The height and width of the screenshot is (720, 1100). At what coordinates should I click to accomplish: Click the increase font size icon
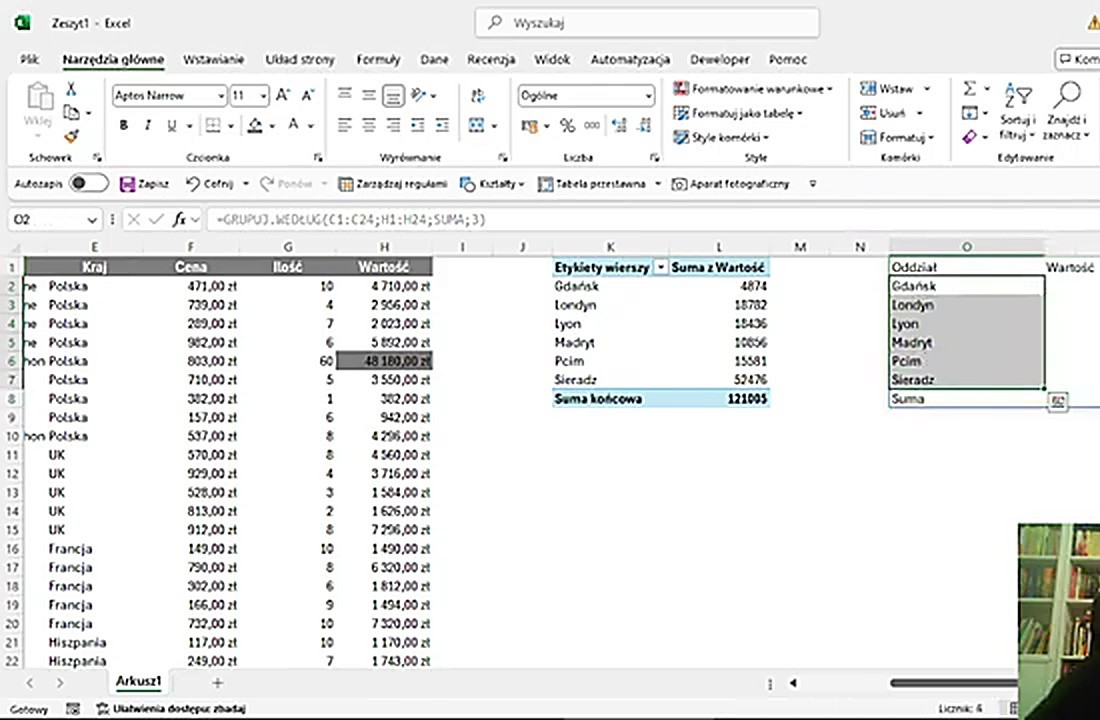pyautogui.click(x=282, y=96)
